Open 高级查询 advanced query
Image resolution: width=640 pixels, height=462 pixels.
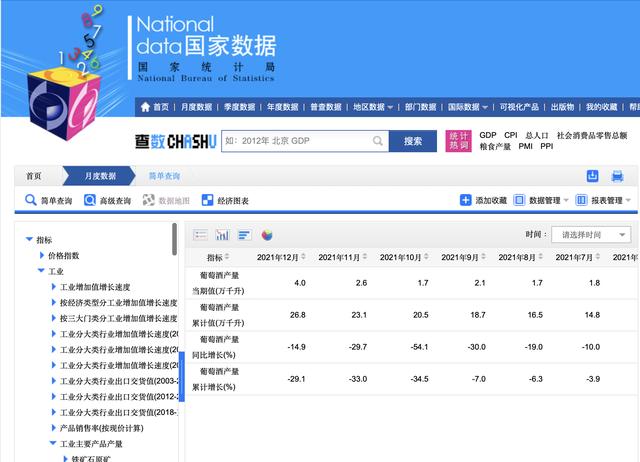[x=106, y=200]
